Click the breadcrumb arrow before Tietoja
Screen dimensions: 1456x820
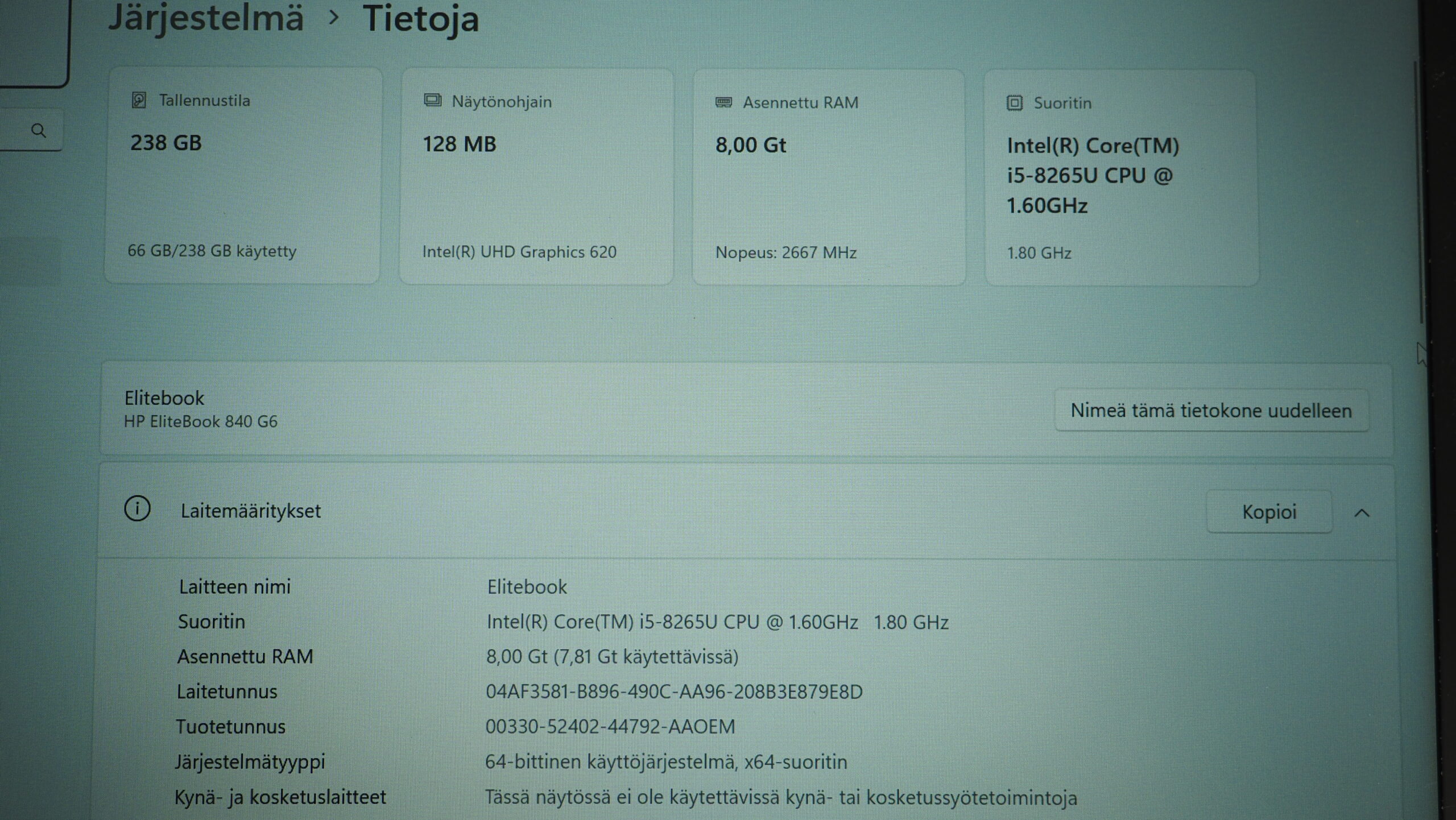(334, 18)
